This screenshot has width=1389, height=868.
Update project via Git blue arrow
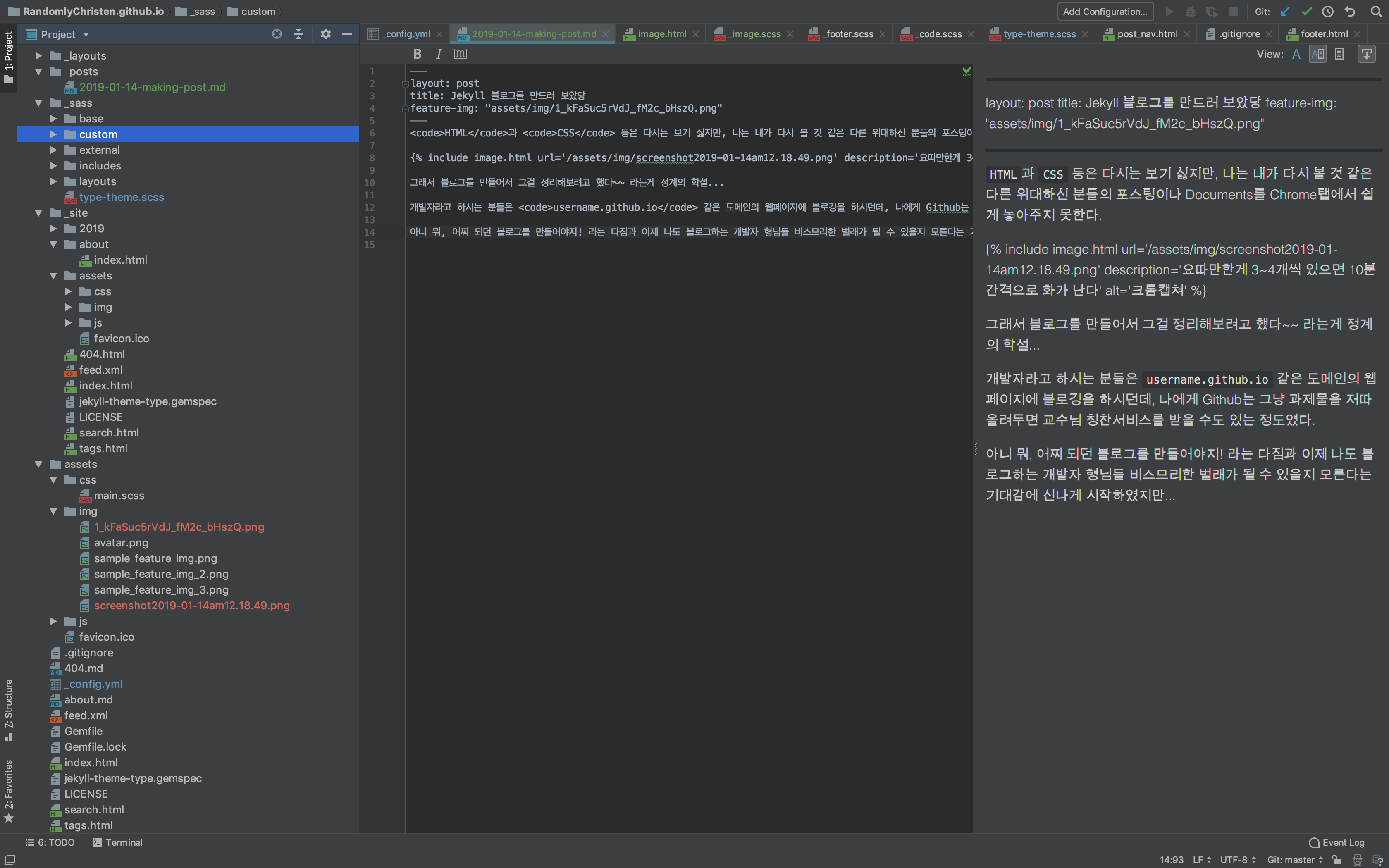coord(1285,12)
